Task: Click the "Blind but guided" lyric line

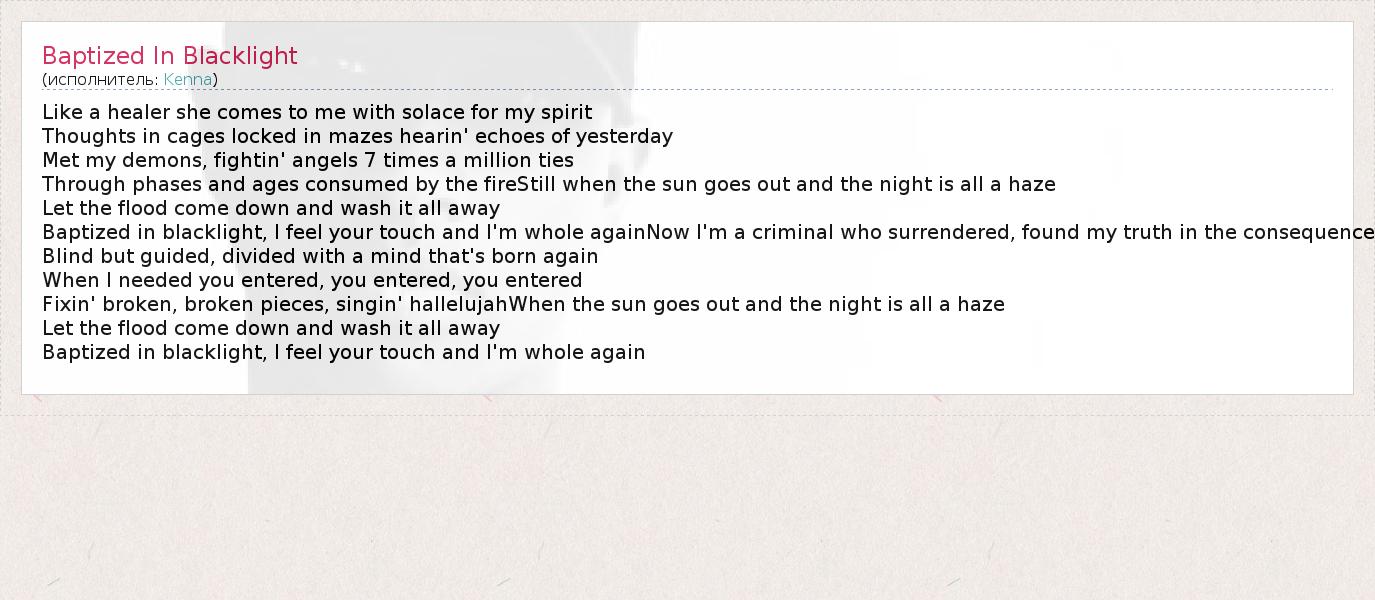Action: tap(320, 256)
